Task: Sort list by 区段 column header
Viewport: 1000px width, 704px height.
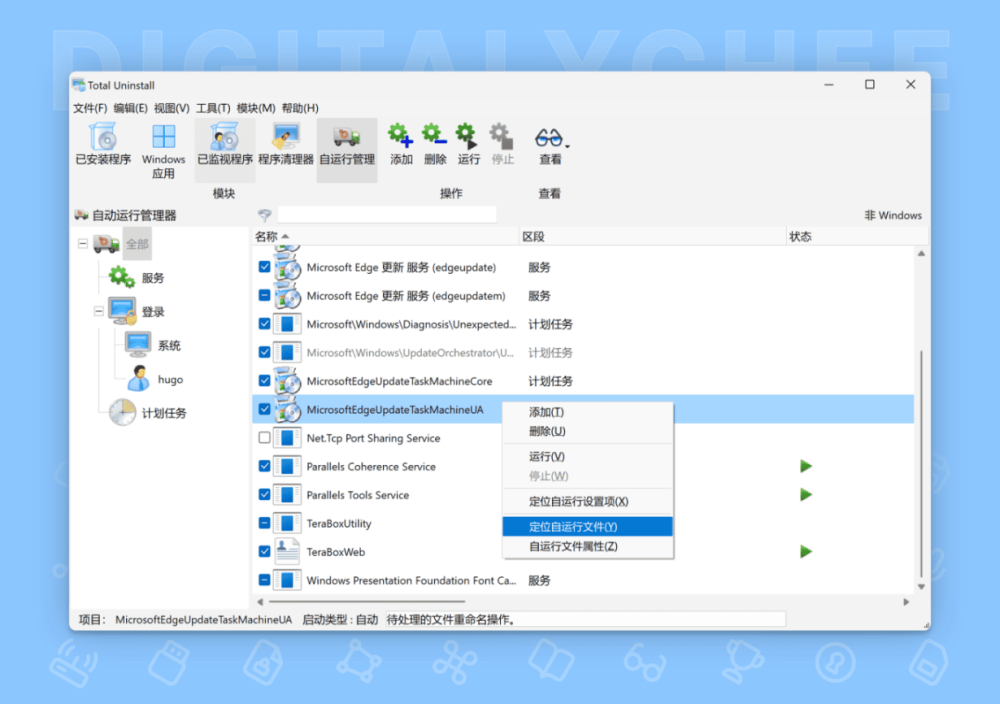Action: [x=652, y=237]
